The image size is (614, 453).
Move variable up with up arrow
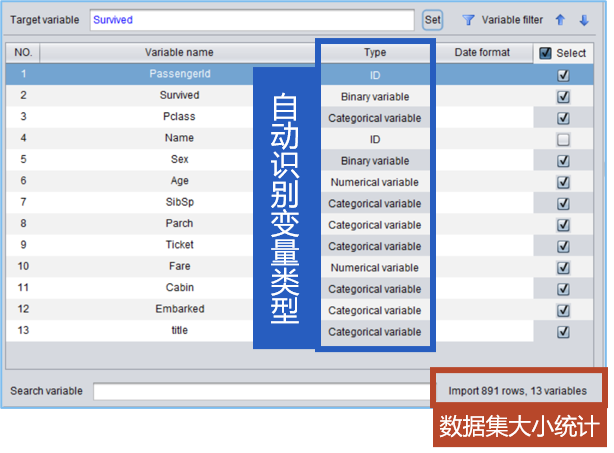tap(560, 20)
